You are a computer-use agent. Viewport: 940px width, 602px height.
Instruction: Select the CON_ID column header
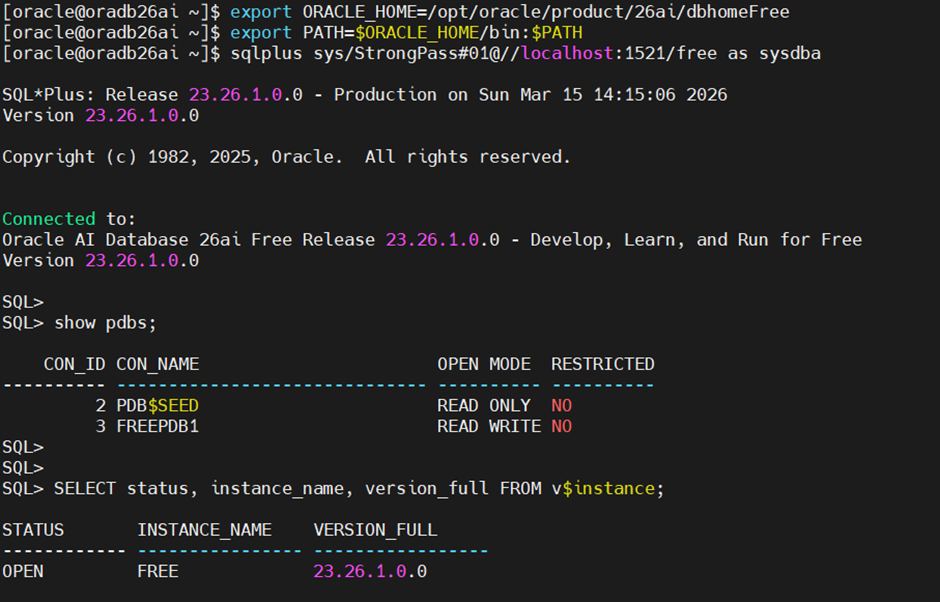pyautogui.click(x=75, y=364)
